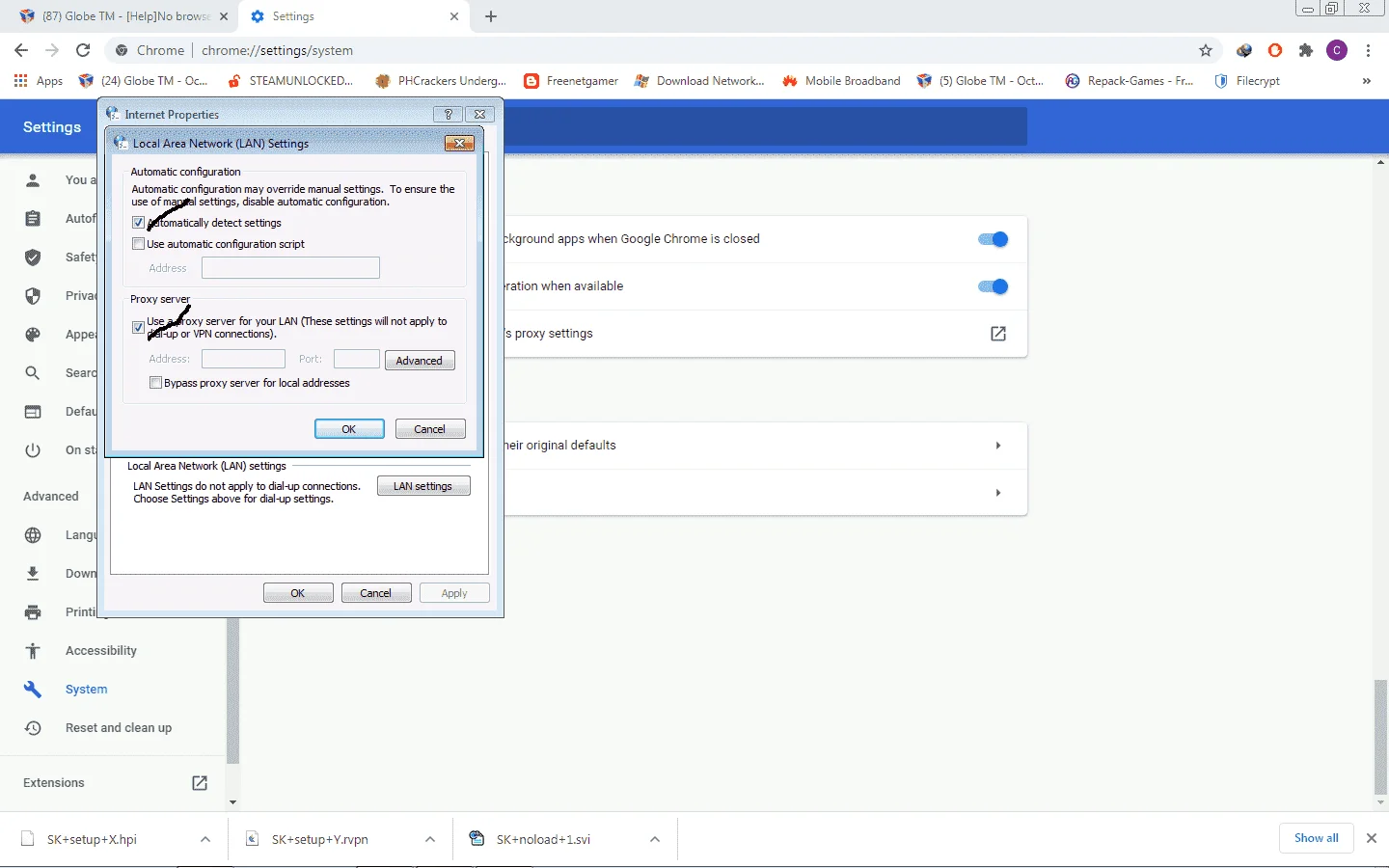Show more bookmarks with the double chevron
The image size is (1389, 868).
[1366, 81]
